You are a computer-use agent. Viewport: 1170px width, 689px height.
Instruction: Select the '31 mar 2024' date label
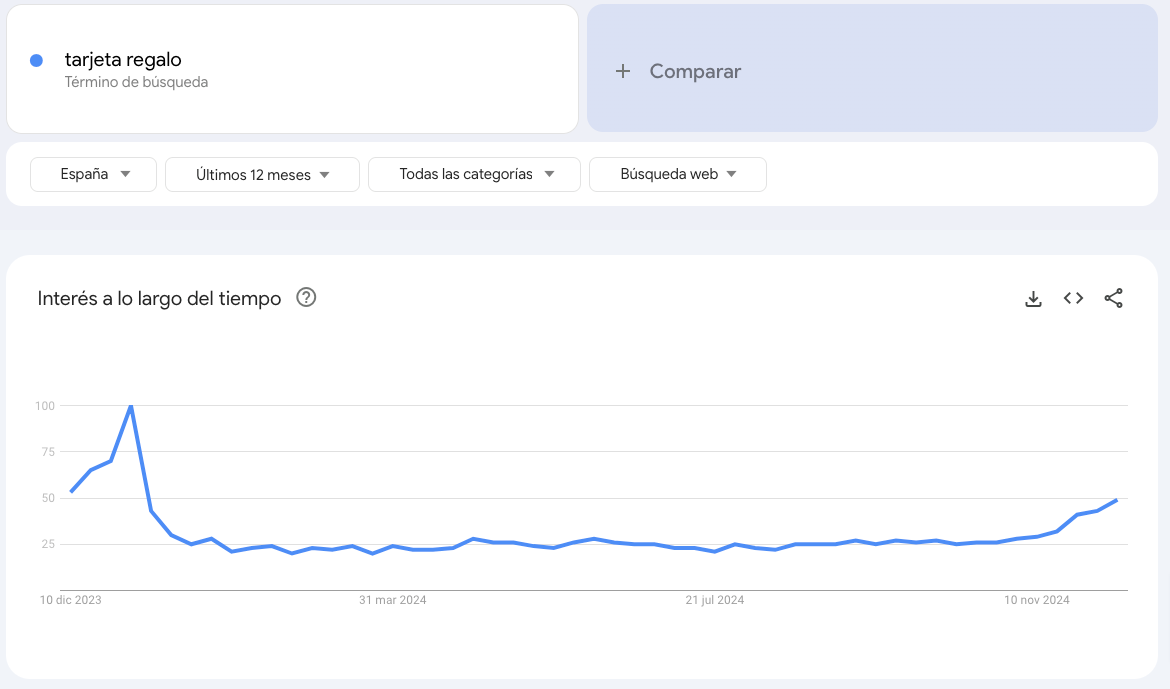coord(393,600)
